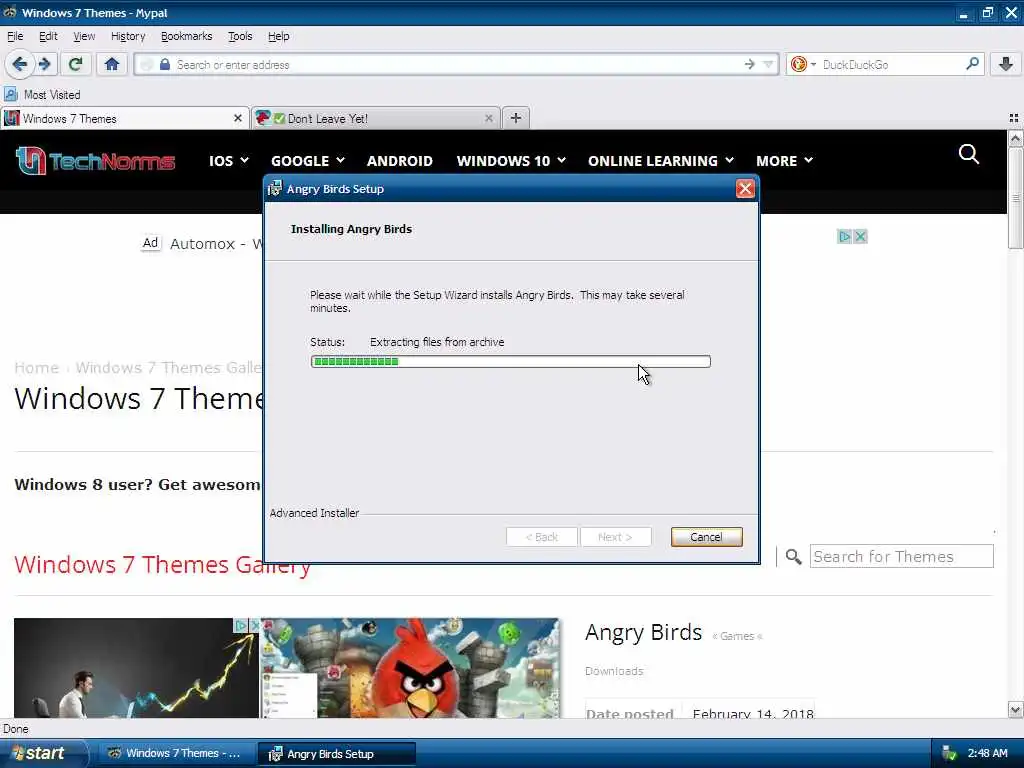1024x768 pixels.
Task: Click in the Search for Themes field
Action: [901, 556]
